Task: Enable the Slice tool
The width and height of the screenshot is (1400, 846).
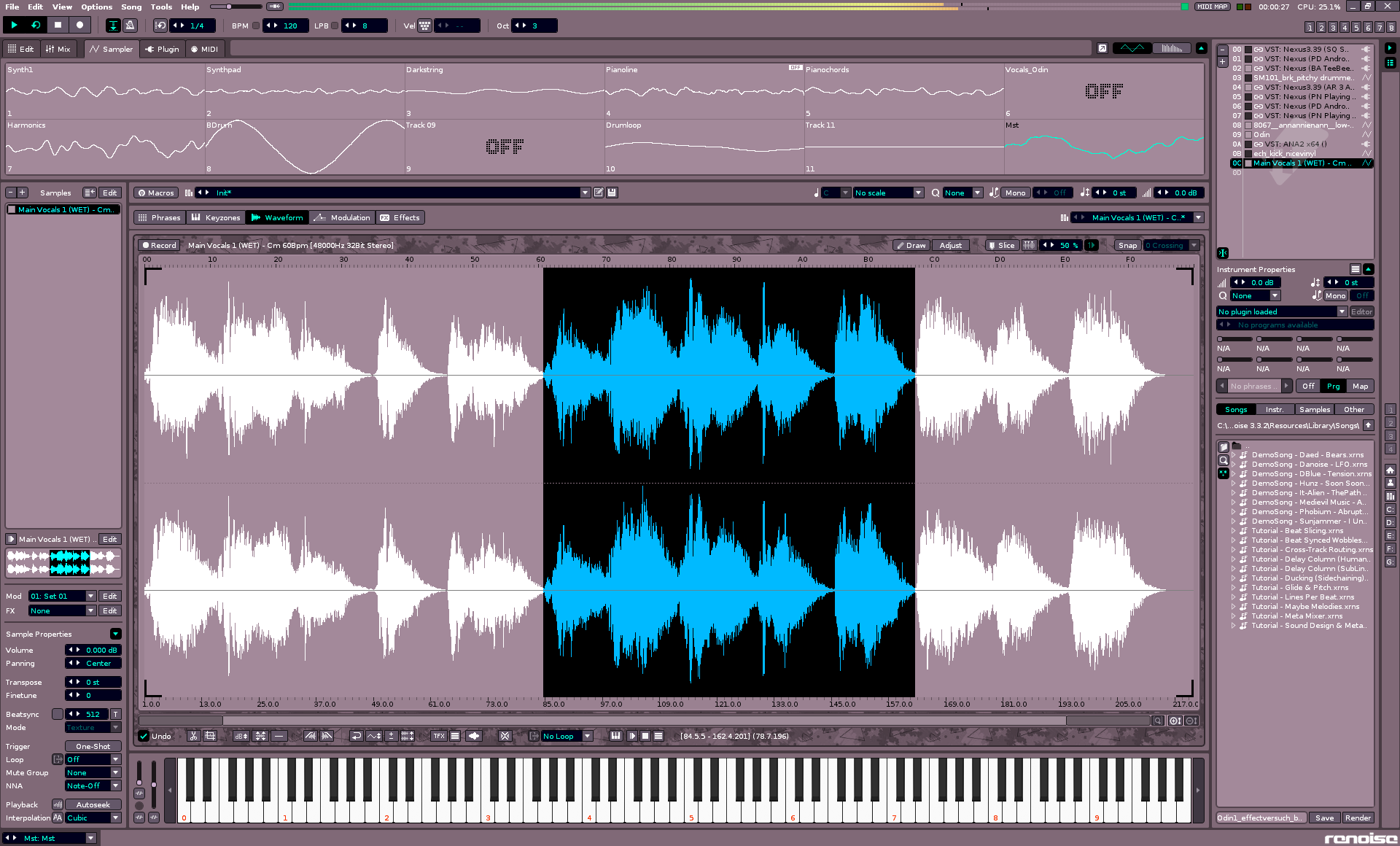Action: click(1001, 245)
